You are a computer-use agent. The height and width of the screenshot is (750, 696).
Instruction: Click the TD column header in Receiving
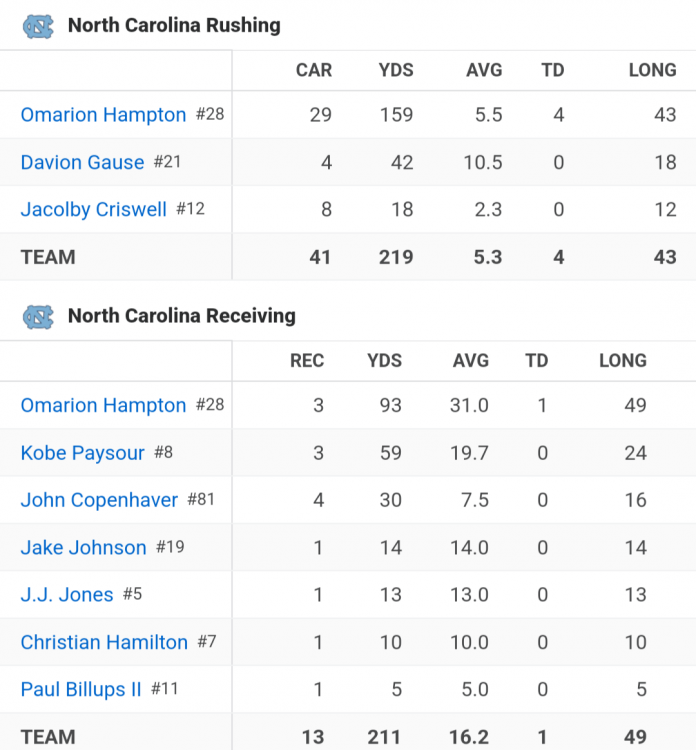tap(537, 360)
